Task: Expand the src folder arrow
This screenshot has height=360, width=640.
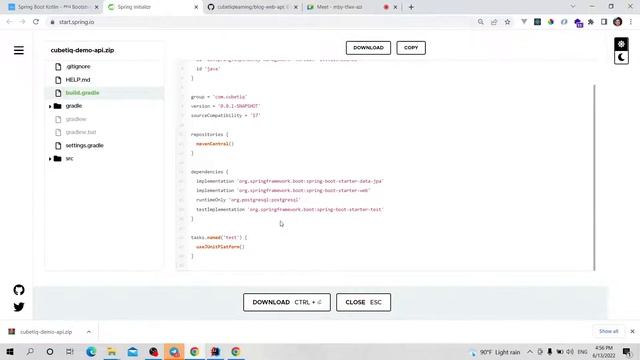Action: [x=50, y=159]
